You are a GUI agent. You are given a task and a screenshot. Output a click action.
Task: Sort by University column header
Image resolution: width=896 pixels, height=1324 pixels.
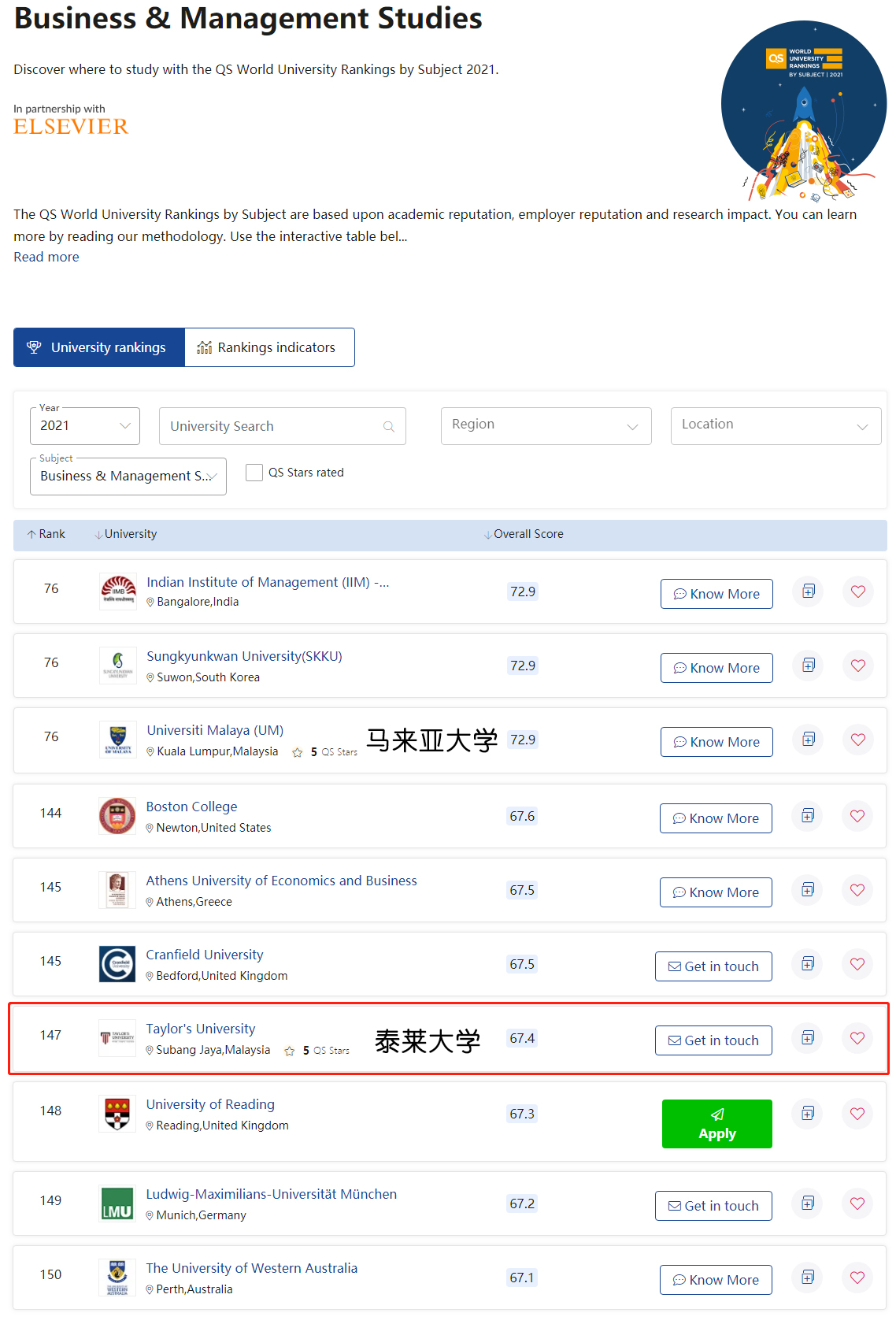[x=126, y=534]
